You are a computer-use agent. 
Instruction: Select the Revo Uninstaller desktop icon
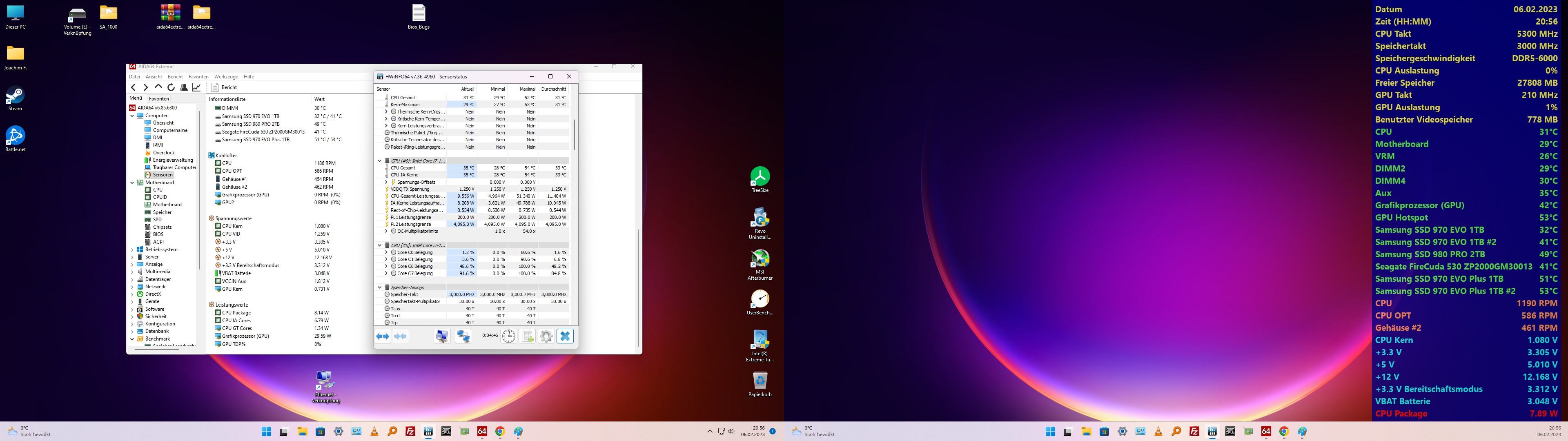click(x=759, y=223)
